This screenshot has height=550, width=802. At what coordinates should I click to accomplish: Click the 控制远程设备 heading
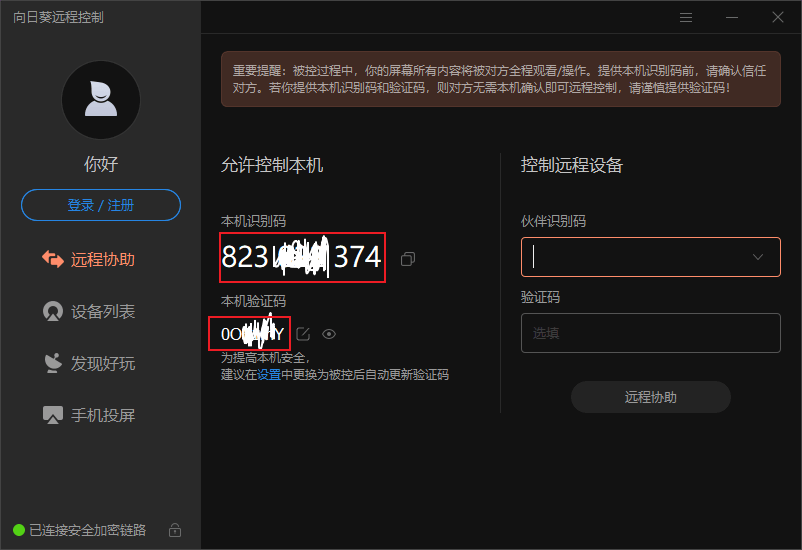tap(572, 165)
